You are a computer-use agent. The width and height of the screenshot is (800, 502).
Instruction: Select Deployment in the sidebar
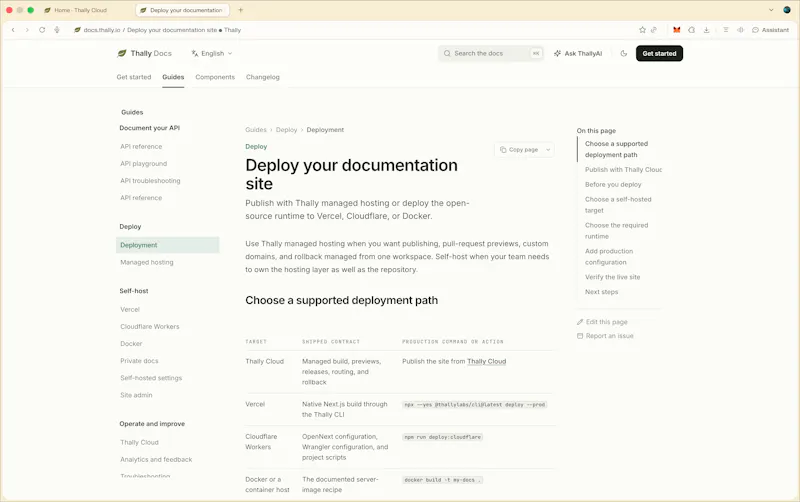click(167, 245)
